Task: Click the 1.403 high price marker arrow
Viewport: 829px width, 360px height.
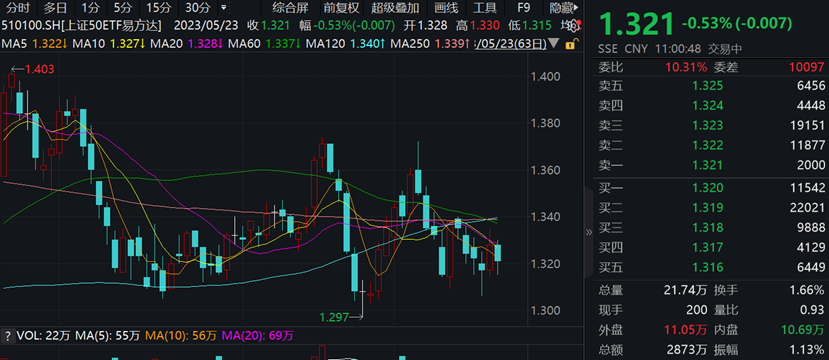Action: [x=18, y=69]
